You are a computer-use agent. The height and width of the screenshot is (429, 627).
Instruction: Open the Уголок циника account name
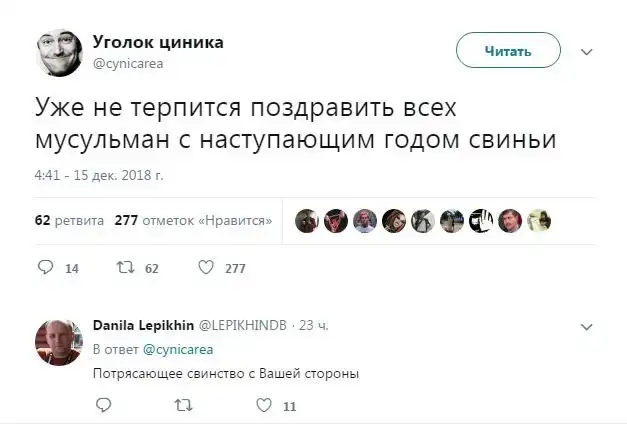[x=158, y=42]
